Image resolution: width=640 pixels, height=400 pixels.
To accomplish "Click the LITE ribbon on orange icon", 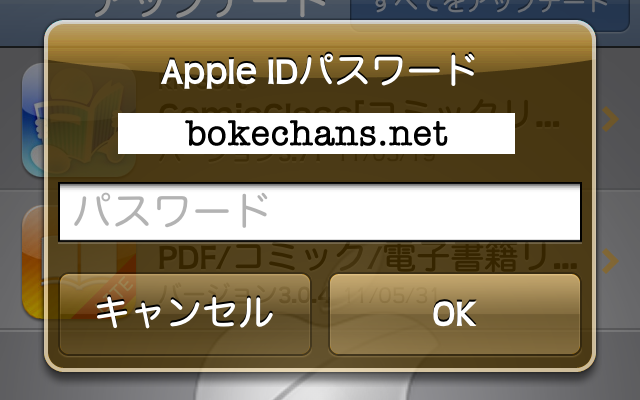I will point(118,292).
